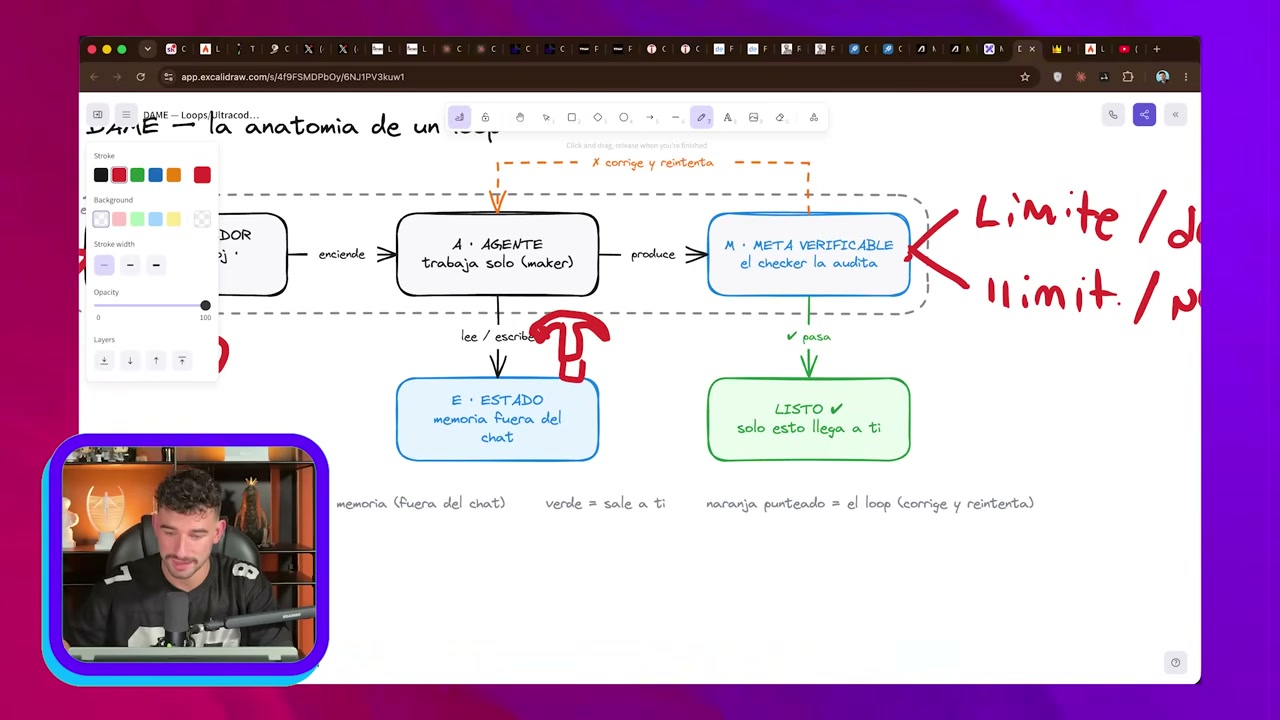Open the more tools shapes menu
Image resolution: width=1280 pixels, height=720 pixels.
[x=814, y=117]
